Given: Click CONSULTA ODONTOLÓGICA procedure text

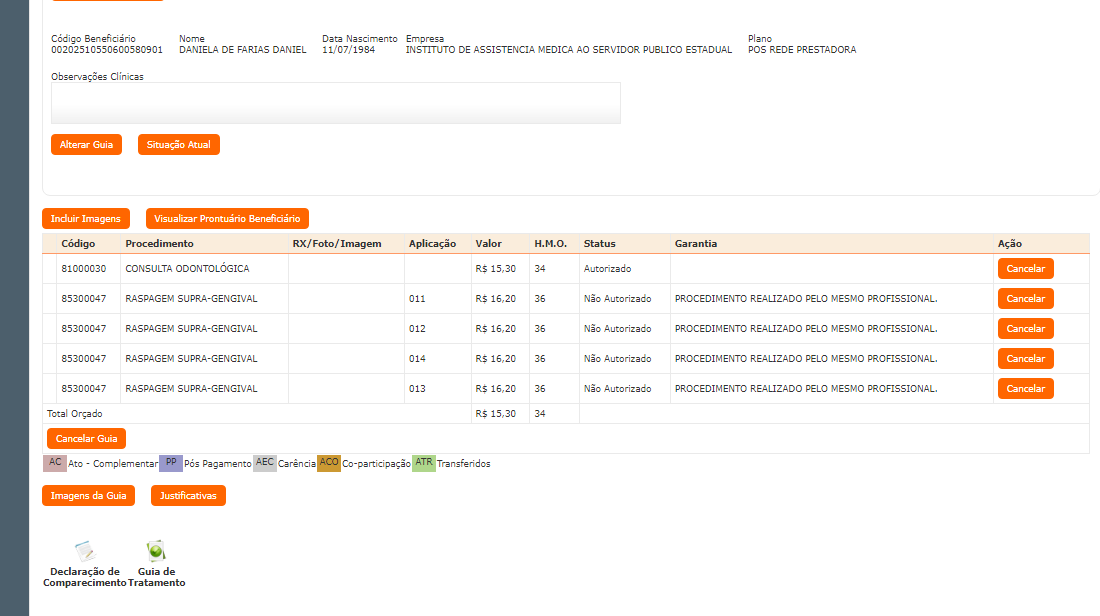Looking at the screenshot, I should coord(187,269).
